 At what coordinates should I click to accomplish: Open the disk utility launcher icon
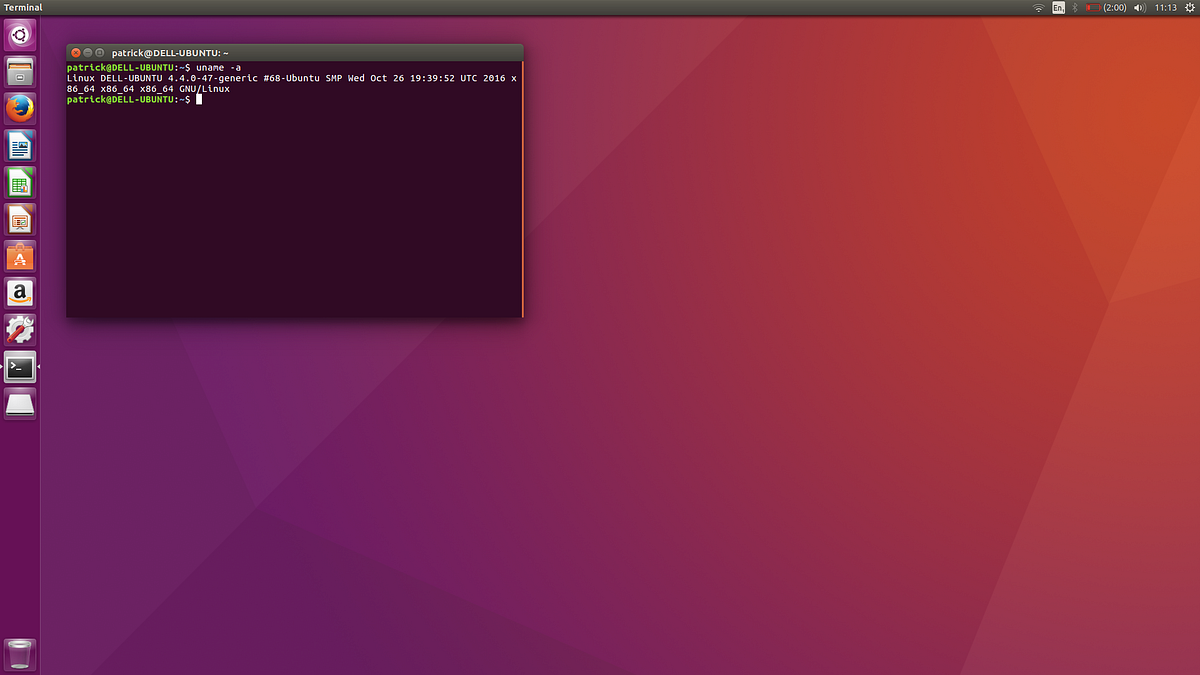[19, 404]
